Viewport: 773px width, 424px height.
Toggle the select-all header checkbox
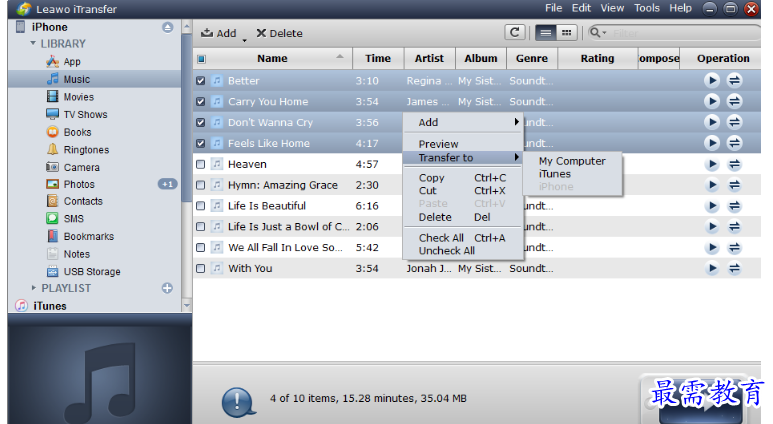(x=201, y=59)
